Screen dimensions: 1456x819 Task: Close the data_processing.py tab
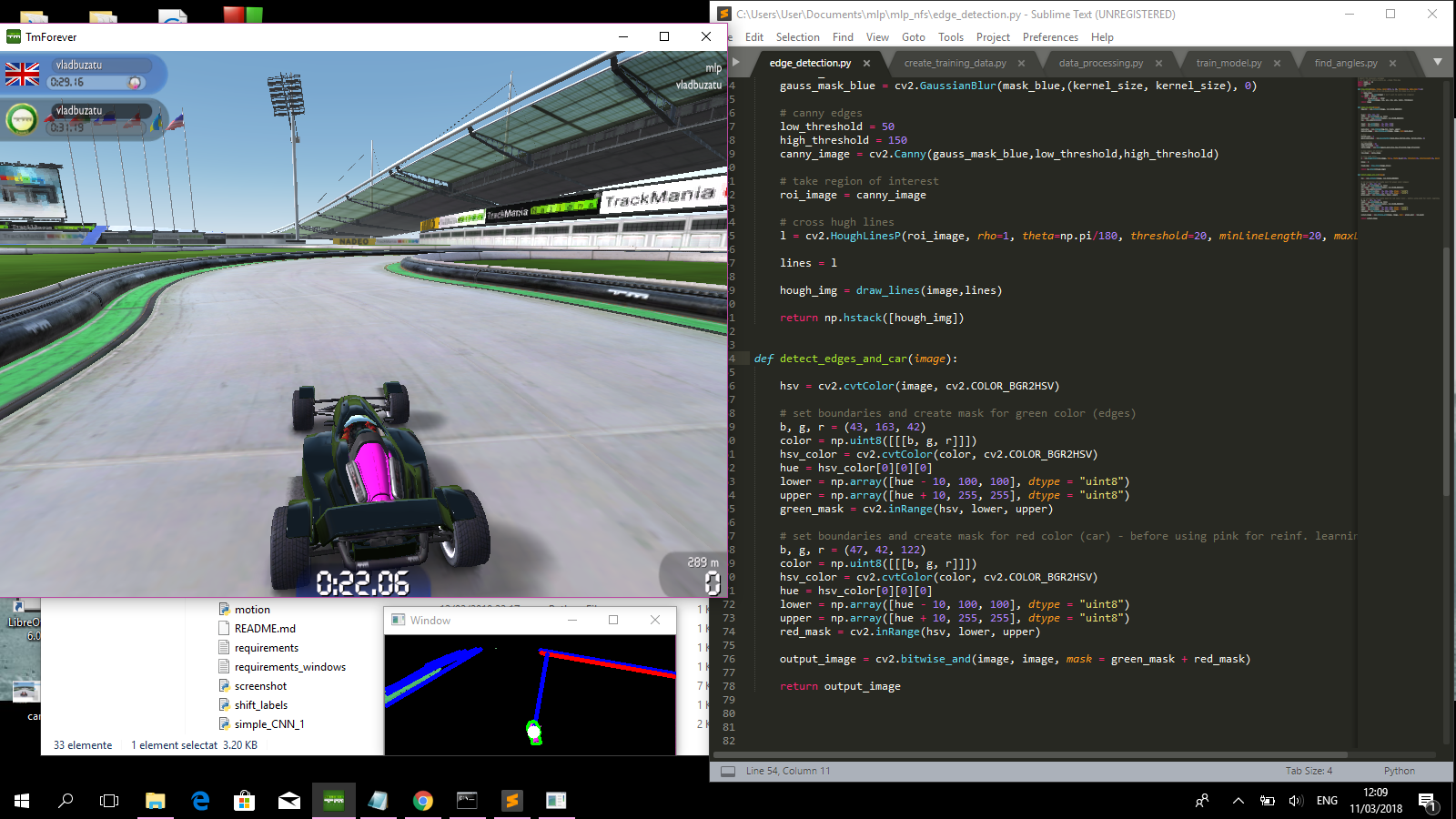pos(1158,63)
